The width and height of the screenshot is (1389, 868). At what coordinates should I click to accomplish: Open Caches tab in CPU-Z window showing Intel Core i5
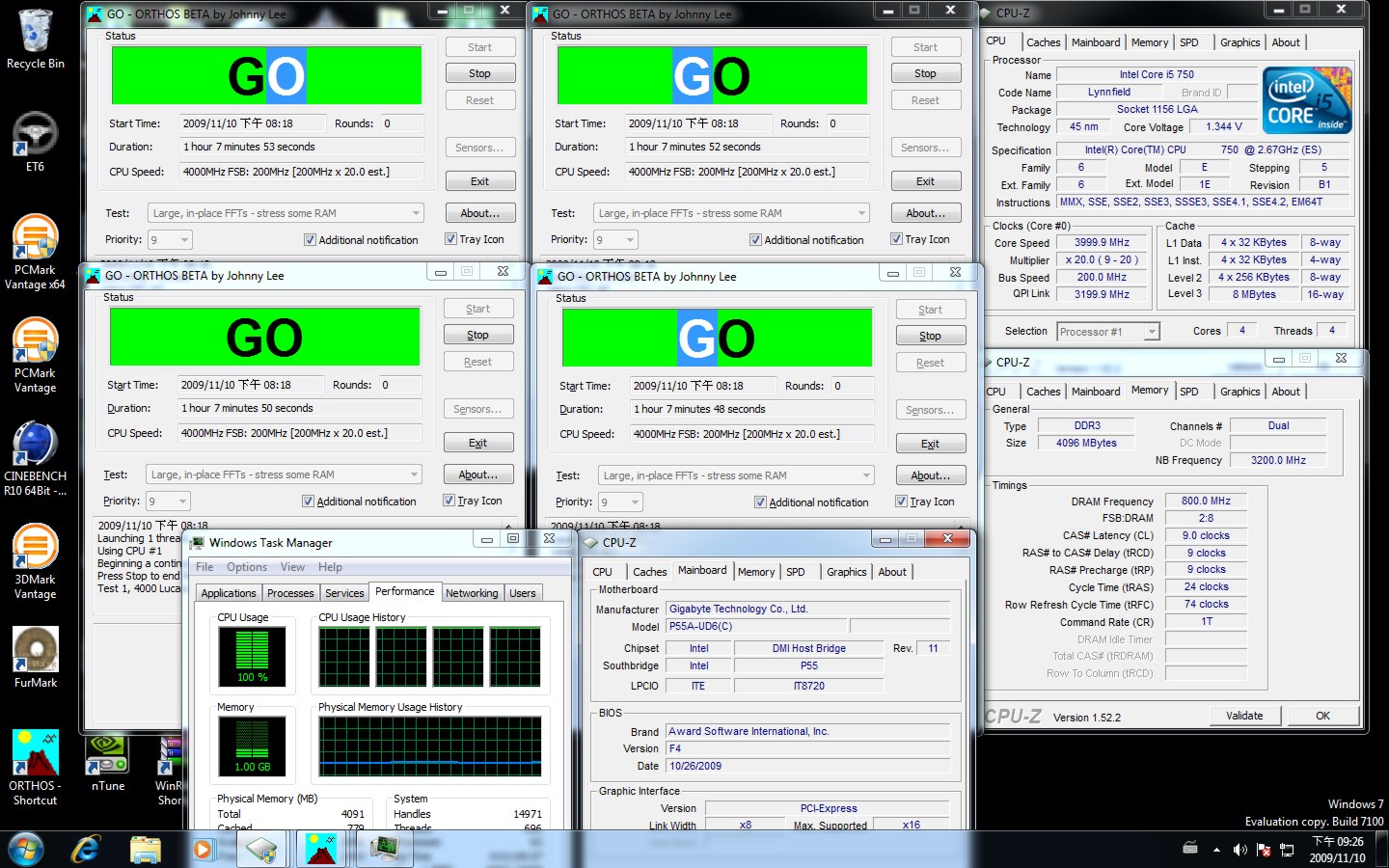(x=1043, y=42)
